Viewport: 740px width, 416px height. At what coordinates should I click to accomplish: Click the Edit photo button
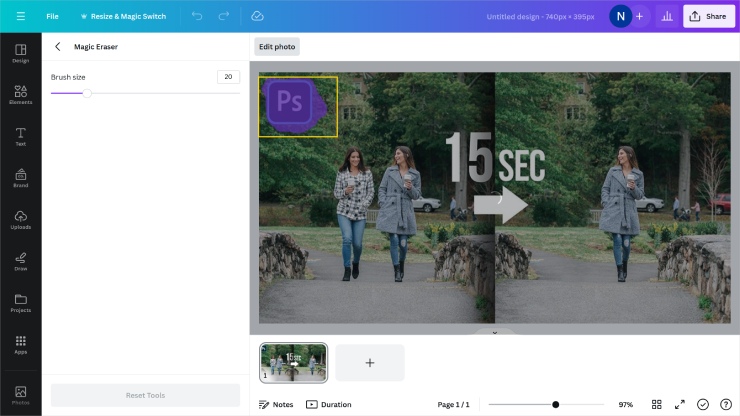(x=277, y=47)
